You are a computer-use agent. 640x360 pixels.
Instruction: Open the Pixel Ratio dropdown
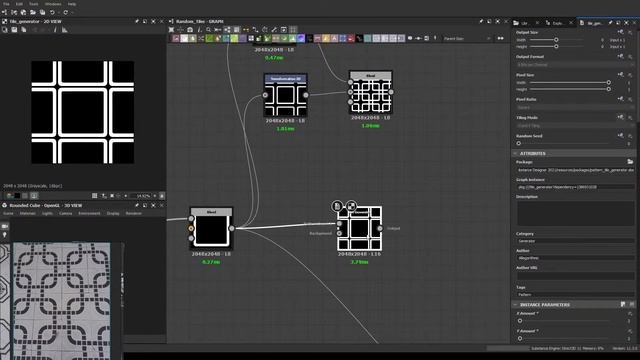[576, 107]
